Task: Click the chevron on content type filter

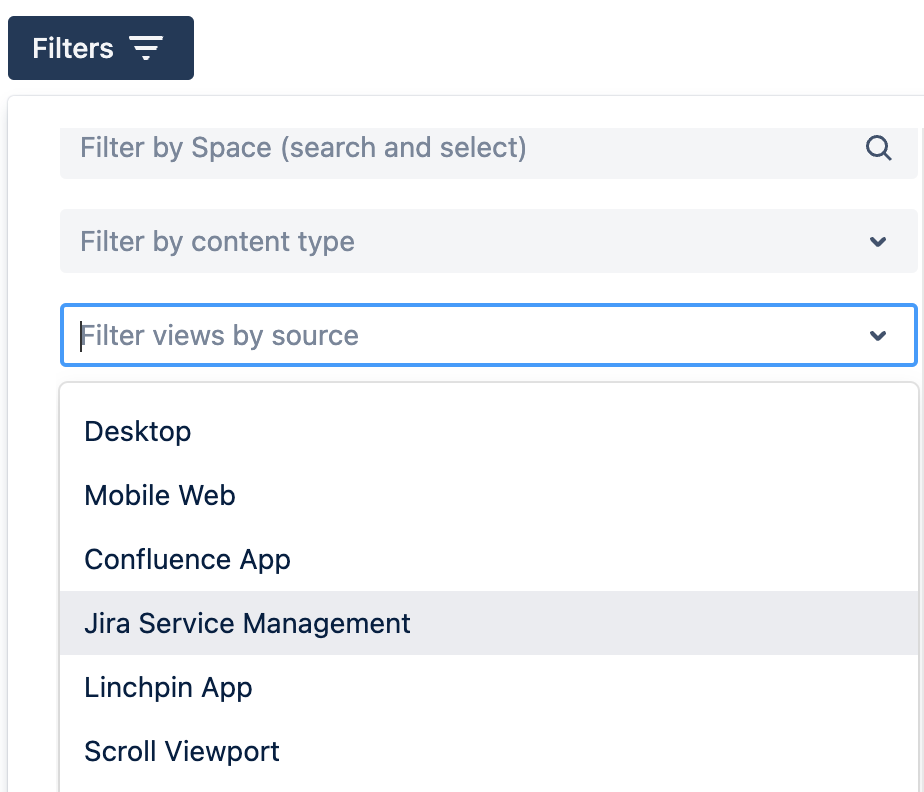Action: tap(877, 241)
